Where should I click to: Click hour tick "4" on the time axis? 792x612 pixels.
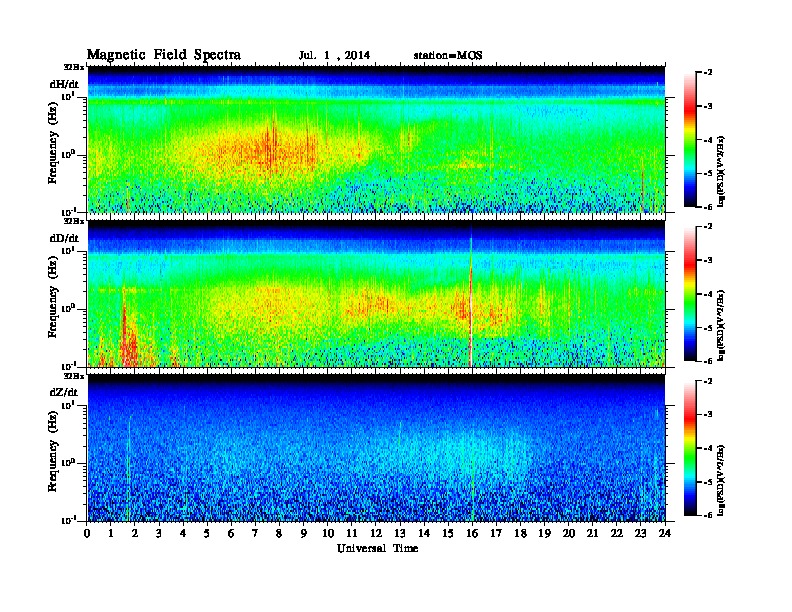pyautogui.click(x=183, y=534)
